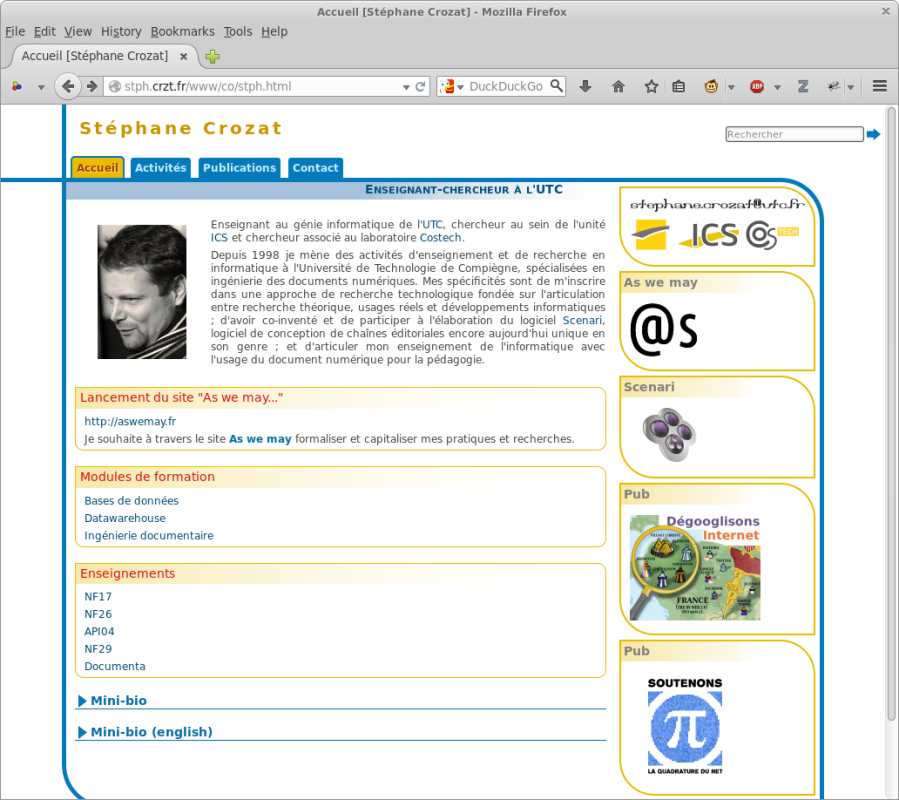The image size is (899, 800).
Task: Click the Zotero Z toolbar icon
Action: 803,87
